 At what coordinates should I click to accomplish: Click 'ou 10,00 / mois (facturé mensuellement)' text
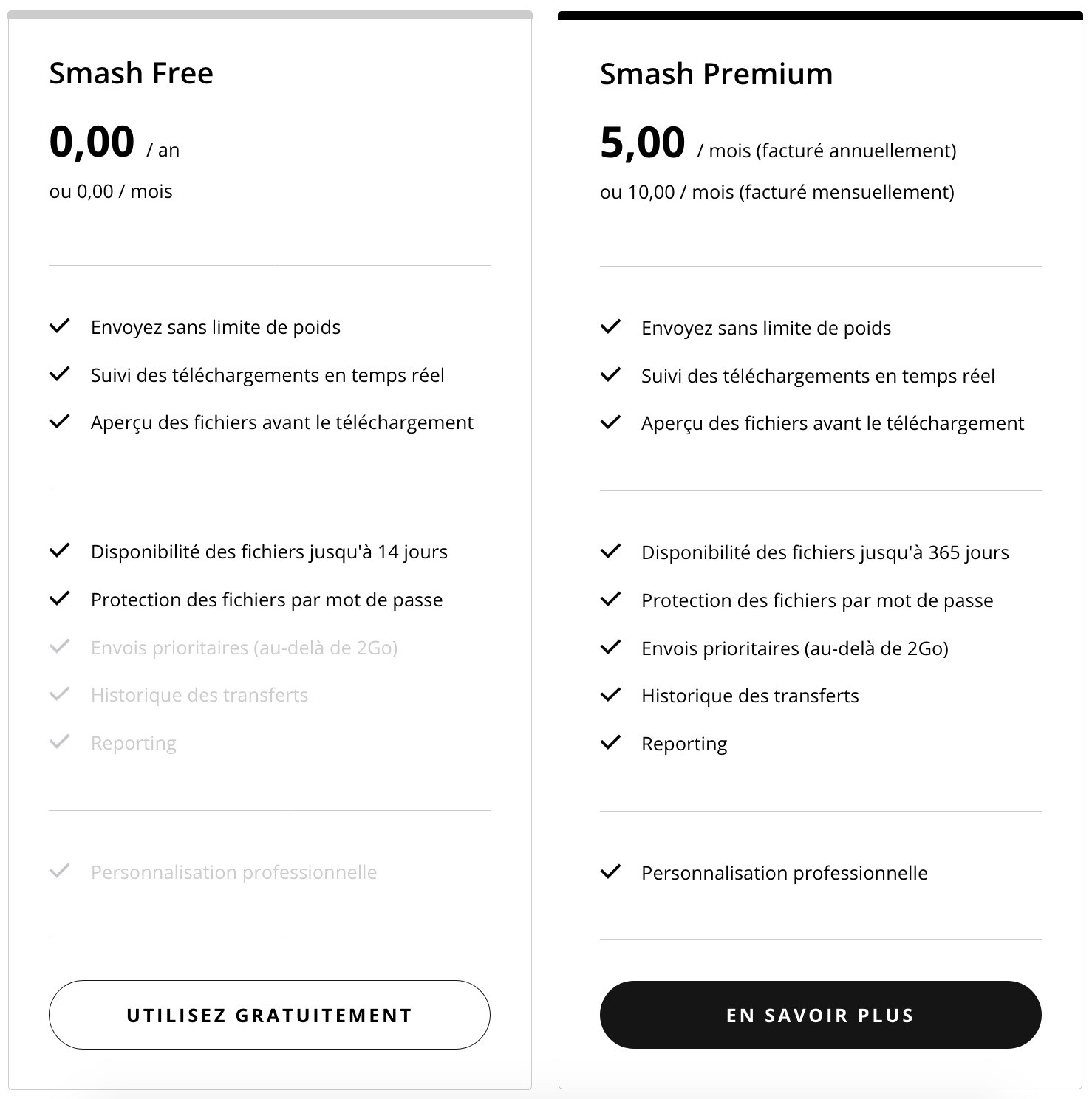(777, 192)
